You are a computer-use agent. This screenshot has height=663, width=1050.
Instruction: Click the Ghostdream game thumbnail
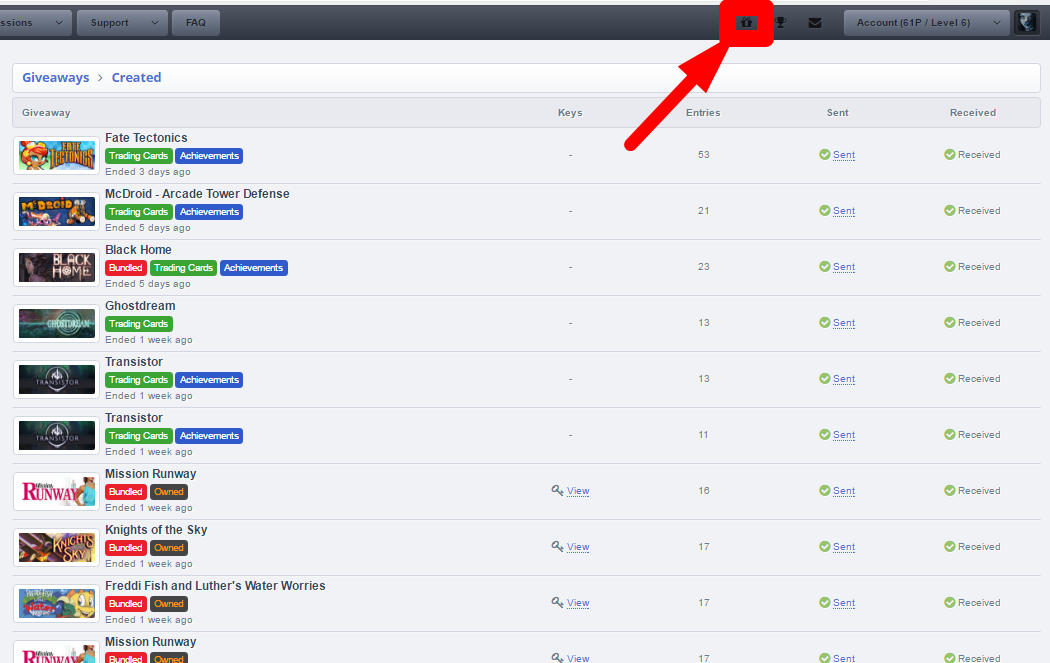tap(57, 323)
